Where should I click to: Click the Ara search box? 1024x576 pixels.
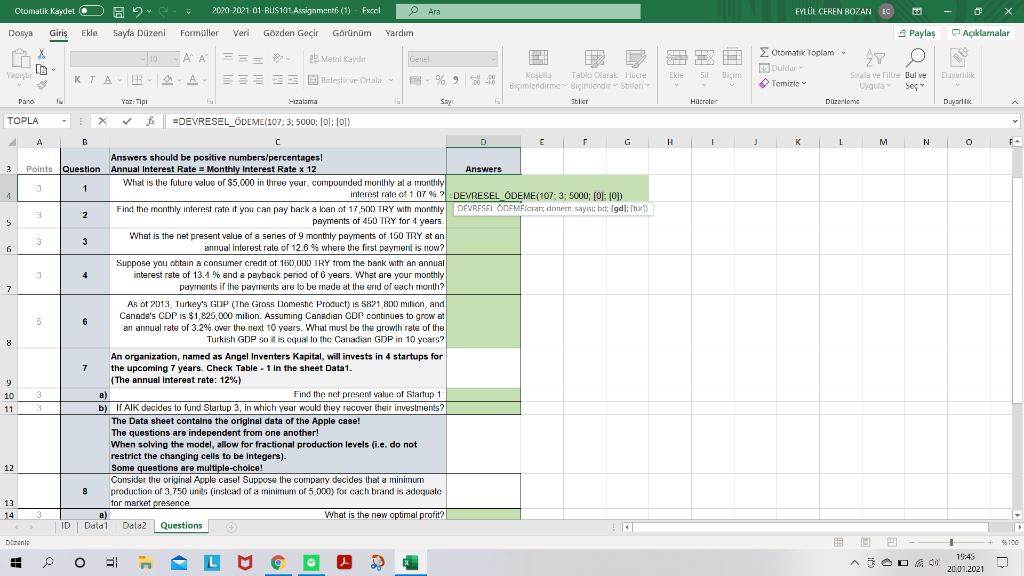click(519, 11)
